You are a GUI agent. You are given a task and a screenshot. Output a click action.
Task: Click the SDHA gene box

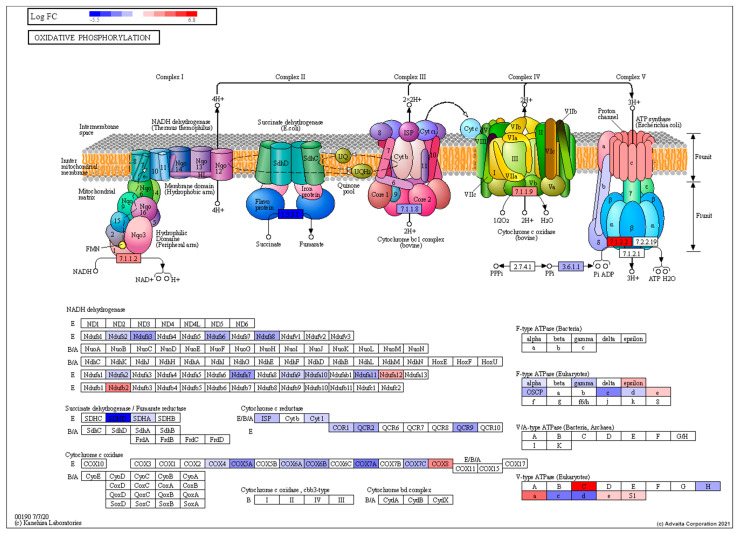(142, 418)
